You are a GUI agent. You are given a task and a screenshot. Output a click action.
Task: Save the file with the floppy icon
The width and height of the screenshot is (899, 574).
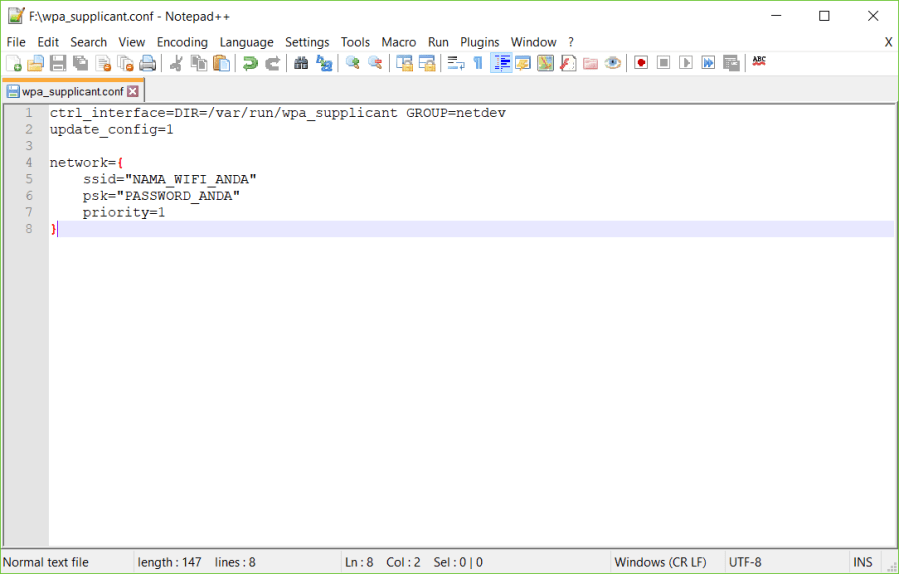[58, 63]
